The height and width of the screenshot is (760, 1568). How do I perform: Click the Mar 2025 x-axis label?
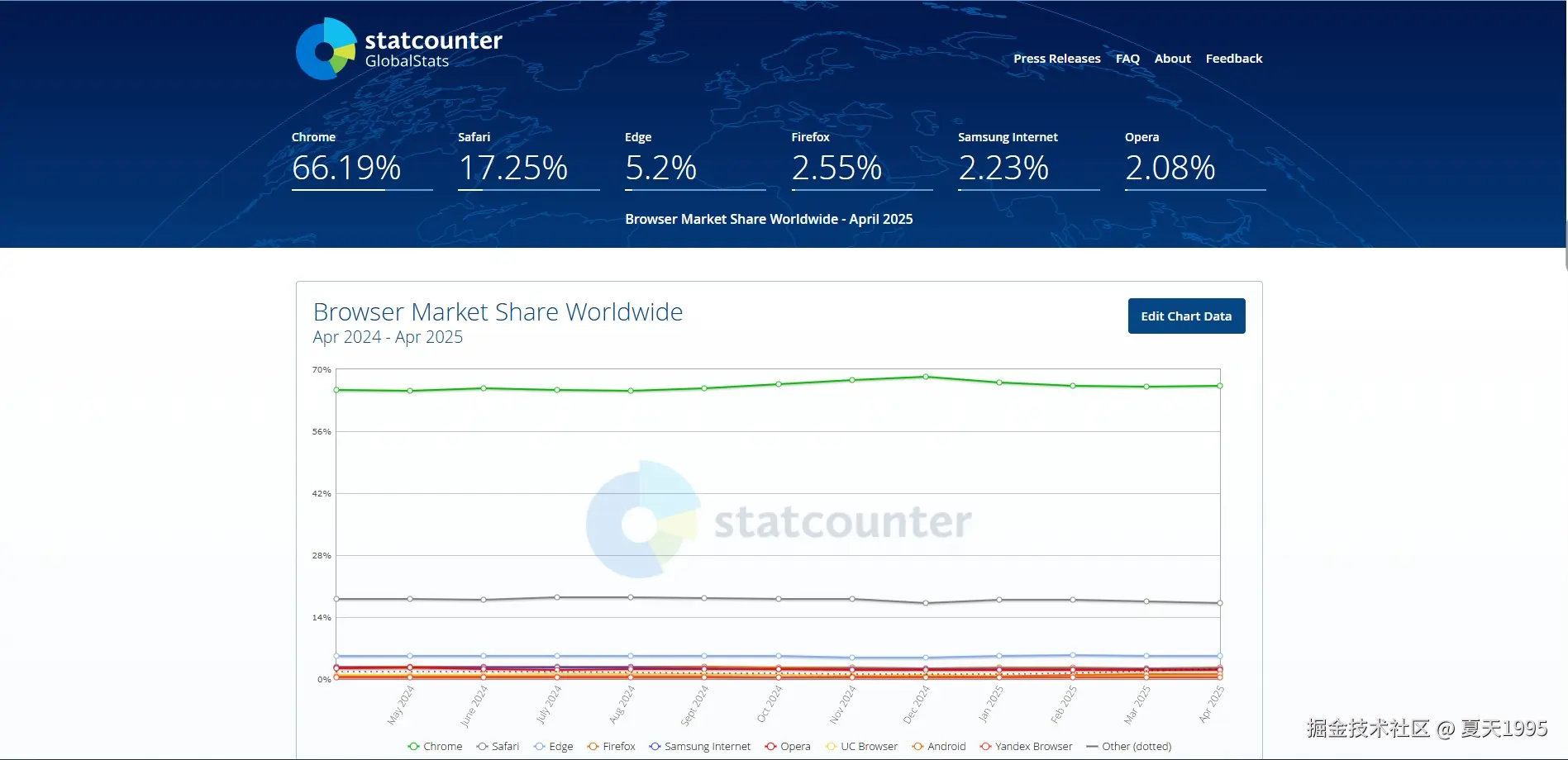pos(1137,704)
